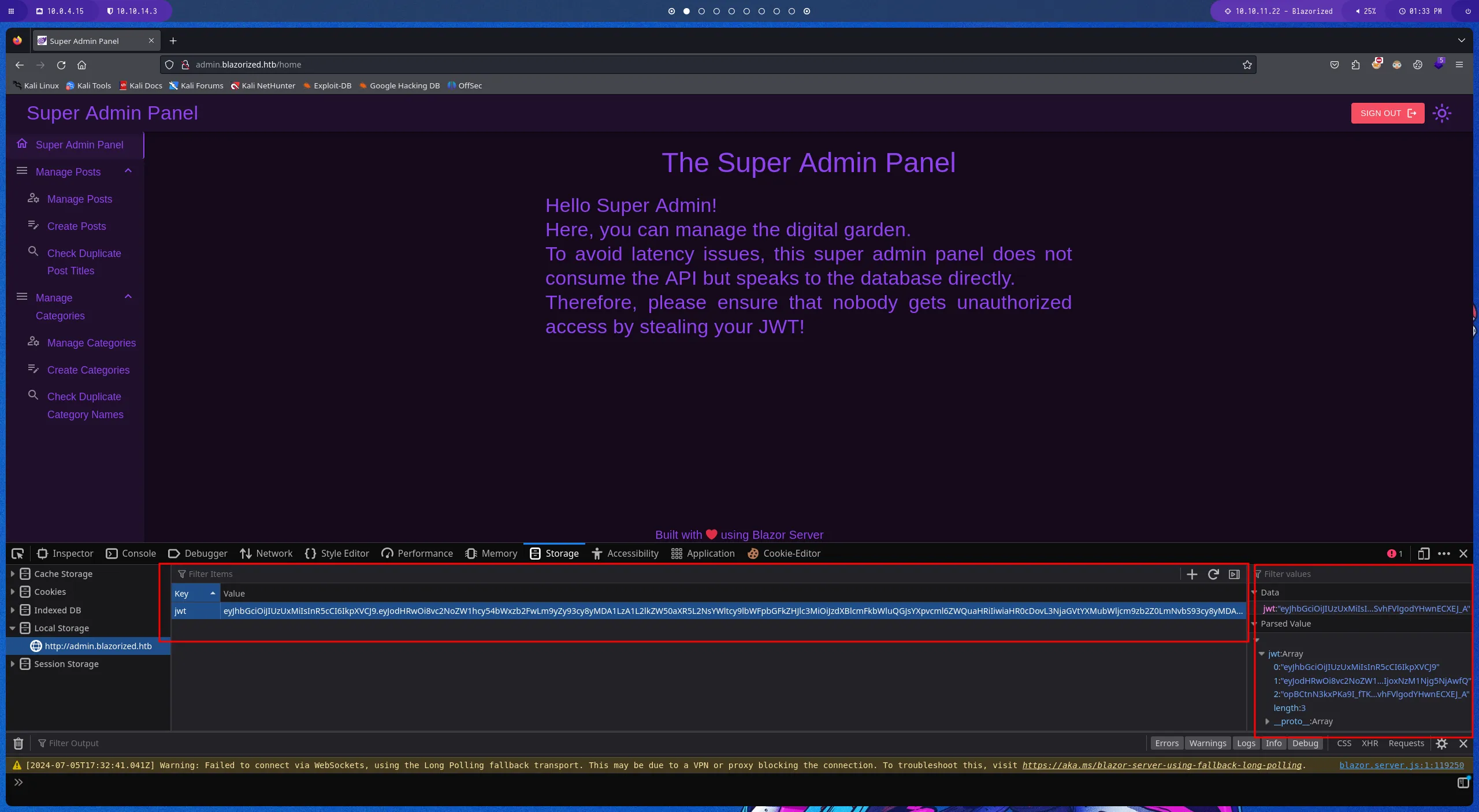This screenshot has width=1479, height=812.
Task: Click the element picker icon in devtools
Action: click(17, 553)
